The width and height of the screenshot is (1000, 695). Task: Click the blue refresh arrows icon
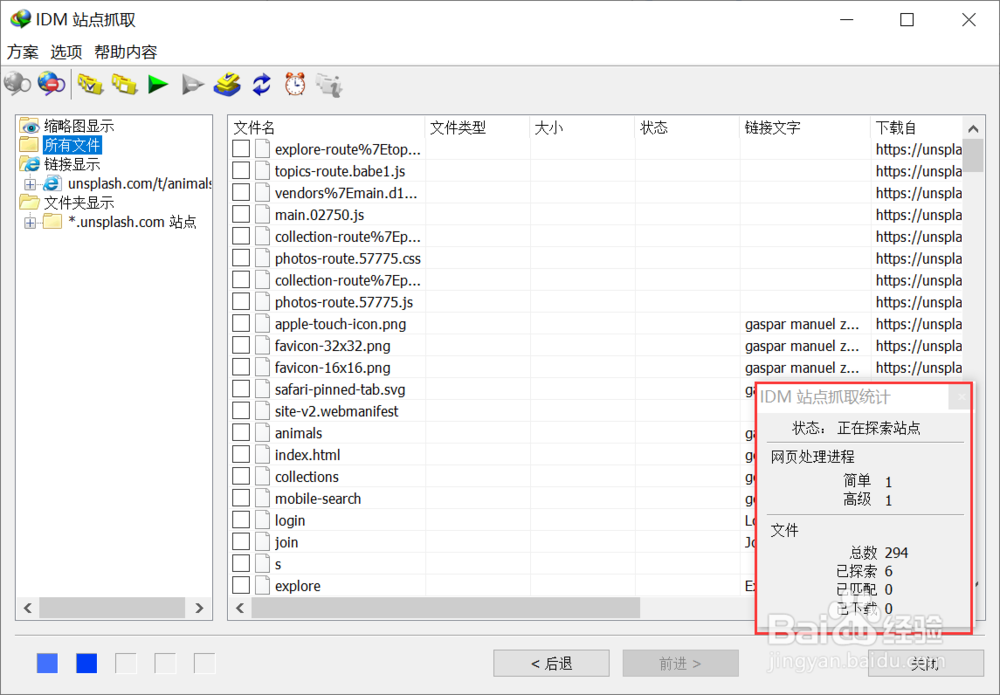(261, 84)
